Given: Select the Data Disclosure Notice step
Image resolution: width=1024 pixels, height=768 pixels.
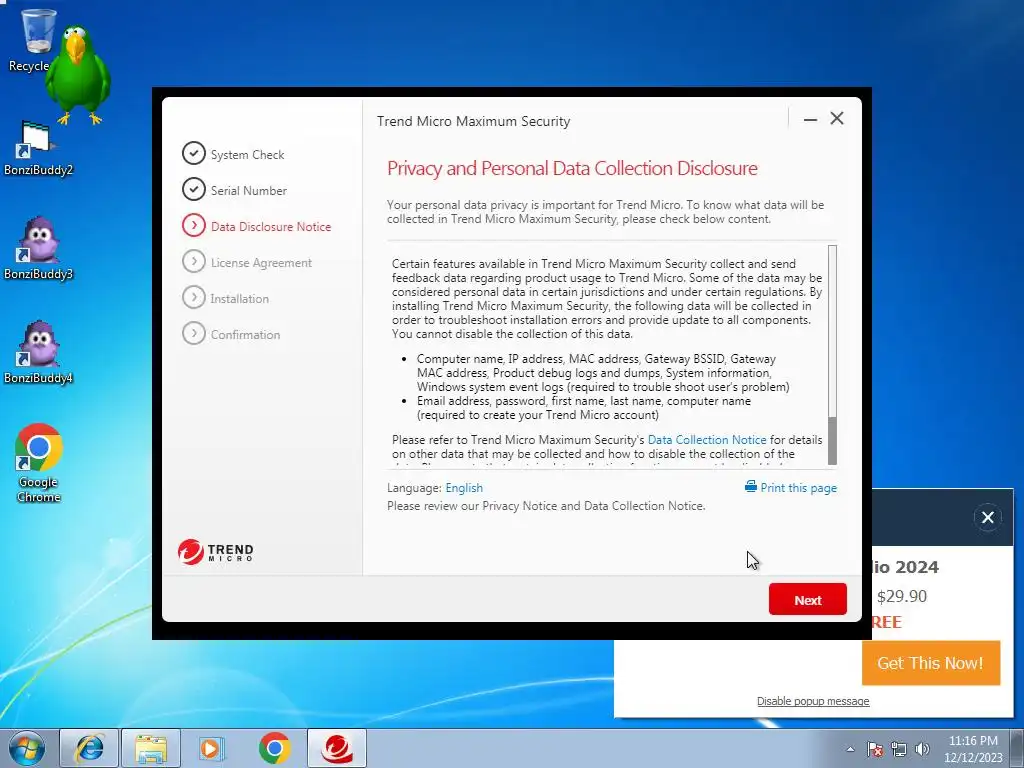Looking at the screenshot, I should 257,226.
